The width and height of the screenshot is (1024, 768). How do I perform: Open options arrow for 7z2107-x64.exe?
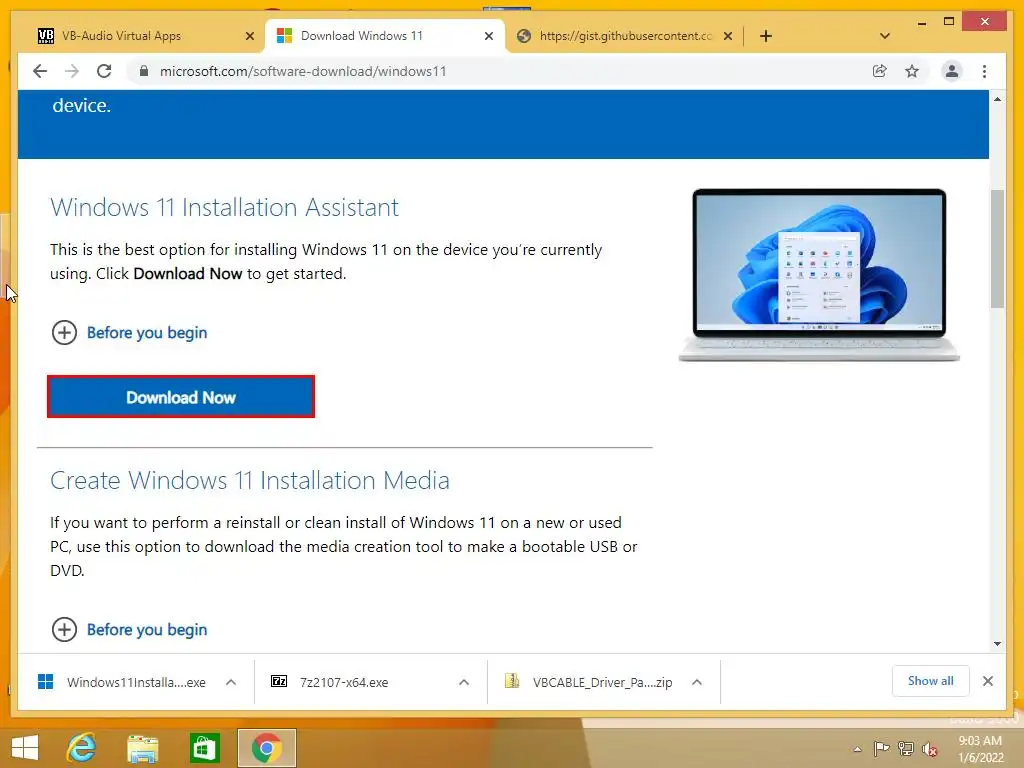pyautogui.click(x=464, y=682)
